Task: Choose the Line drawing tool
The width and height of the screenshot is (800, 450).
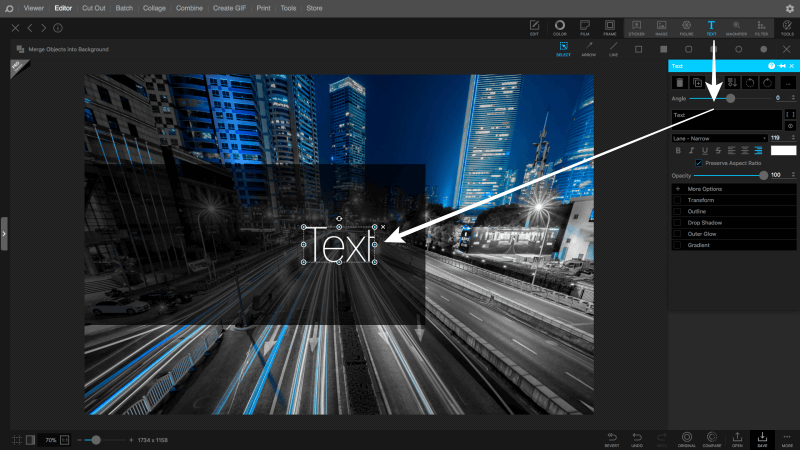Action: [x=614, y=49]
